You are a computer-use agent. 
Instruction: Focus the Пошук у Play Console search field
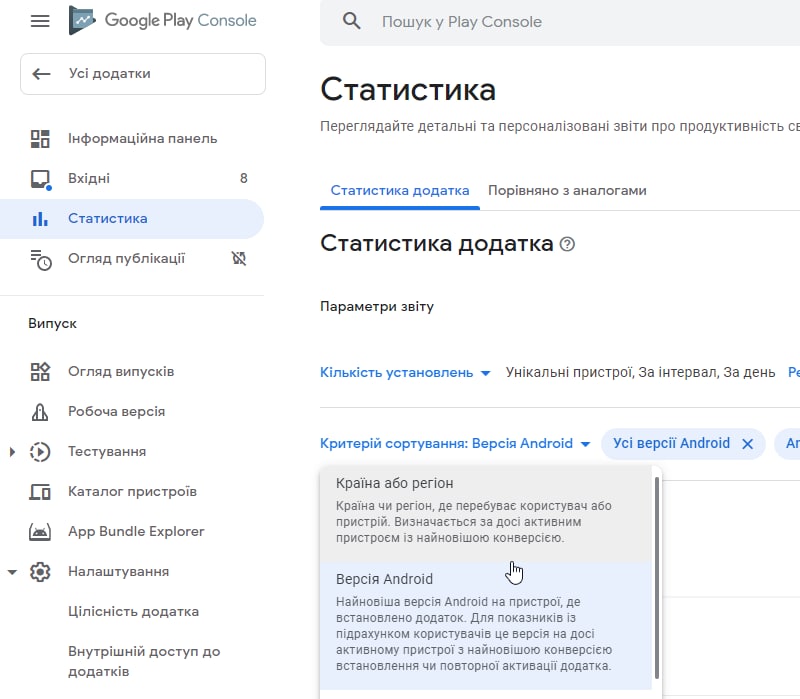pos(561,22)
